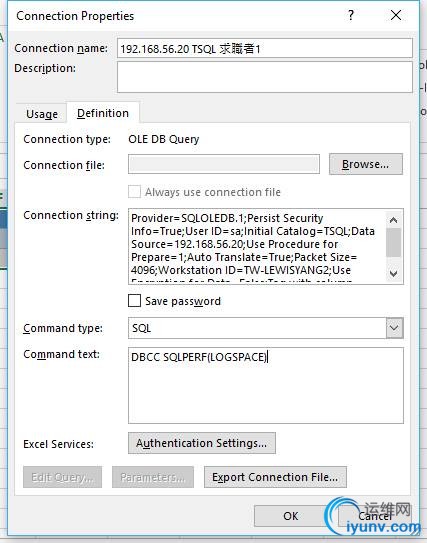Switch to the Usage tab
Image resolution: width=427 pixels, height=543 pixels.
42,114
